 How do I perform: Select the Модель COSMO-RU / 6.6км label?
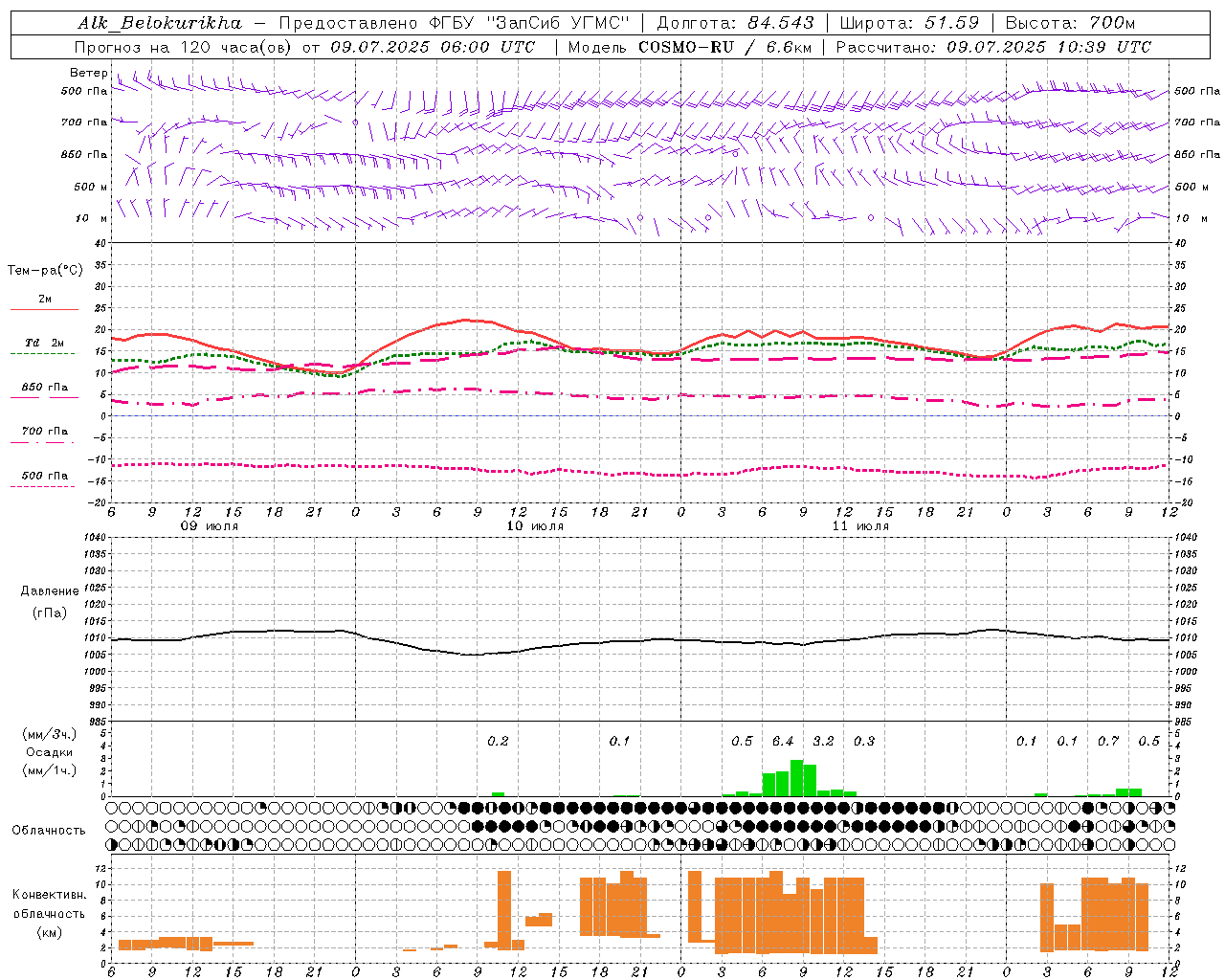coord(690,47)
